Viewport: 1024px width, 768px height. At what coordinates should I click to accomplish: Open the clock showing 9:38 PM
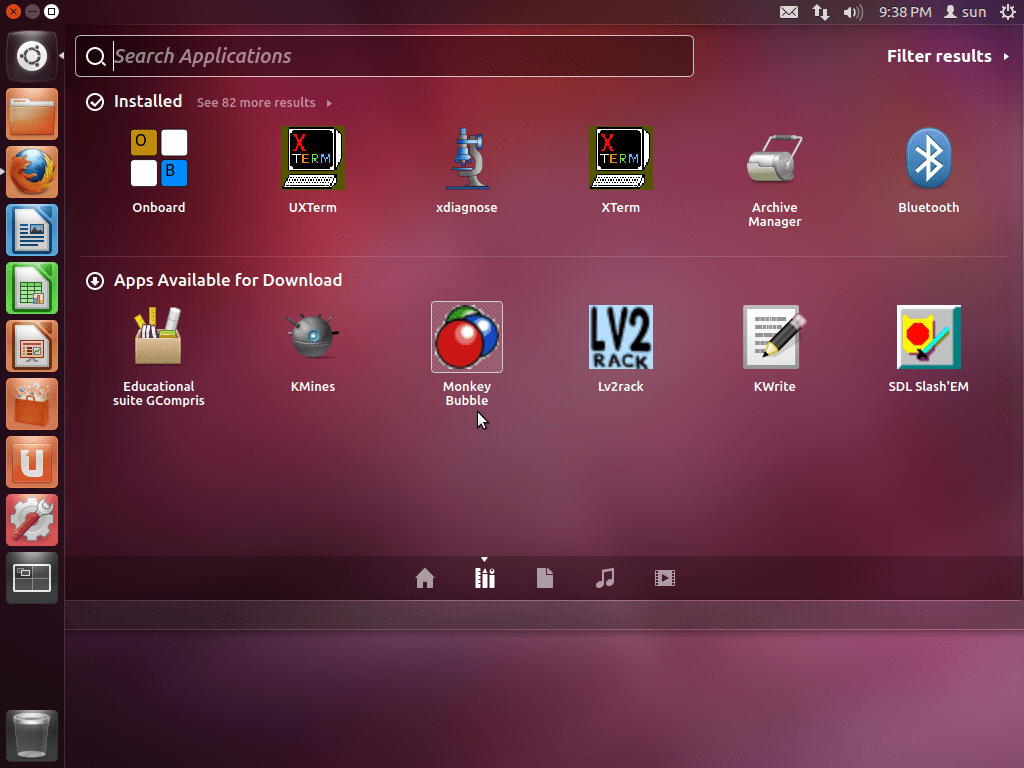click(905, 12)
